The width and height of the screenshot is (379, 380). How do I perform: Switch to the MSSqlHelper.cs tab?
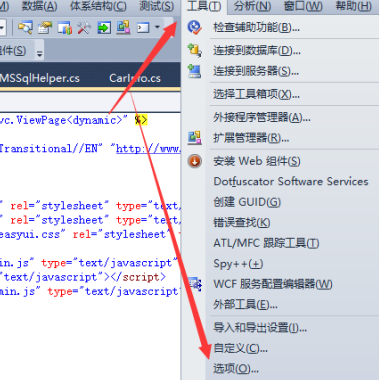pos(40,78)
